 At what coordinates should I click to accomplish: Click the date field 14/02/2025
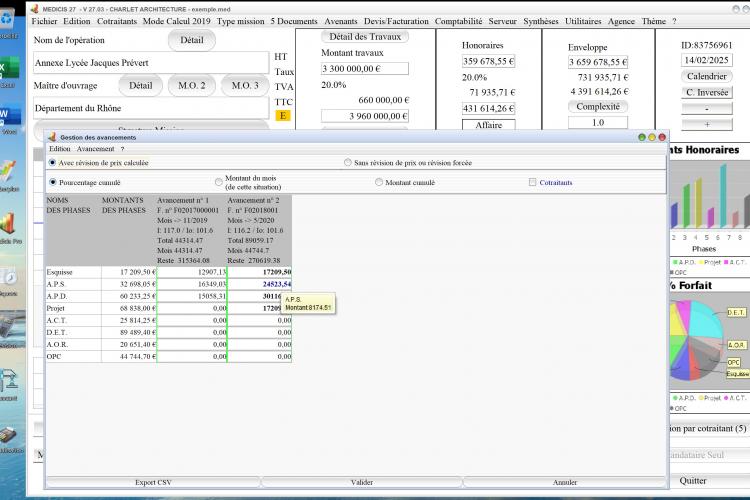point(706,60)
